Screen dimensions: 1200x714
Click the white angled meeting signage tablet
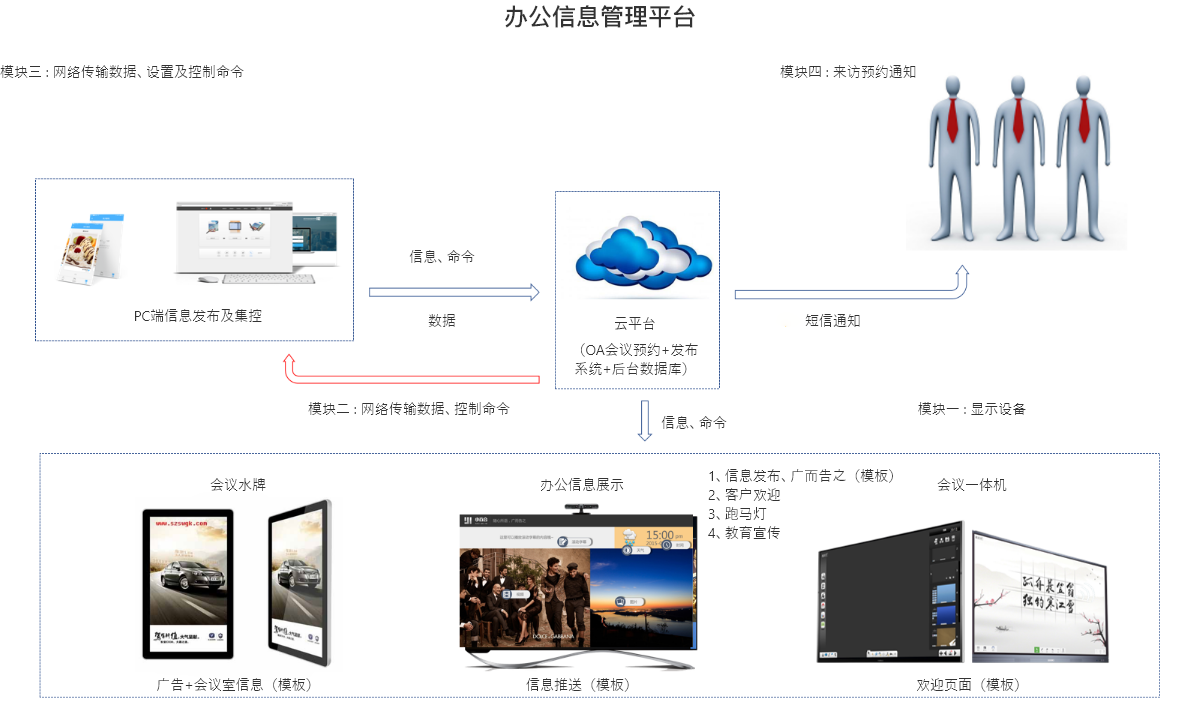(x=300, y=584)
